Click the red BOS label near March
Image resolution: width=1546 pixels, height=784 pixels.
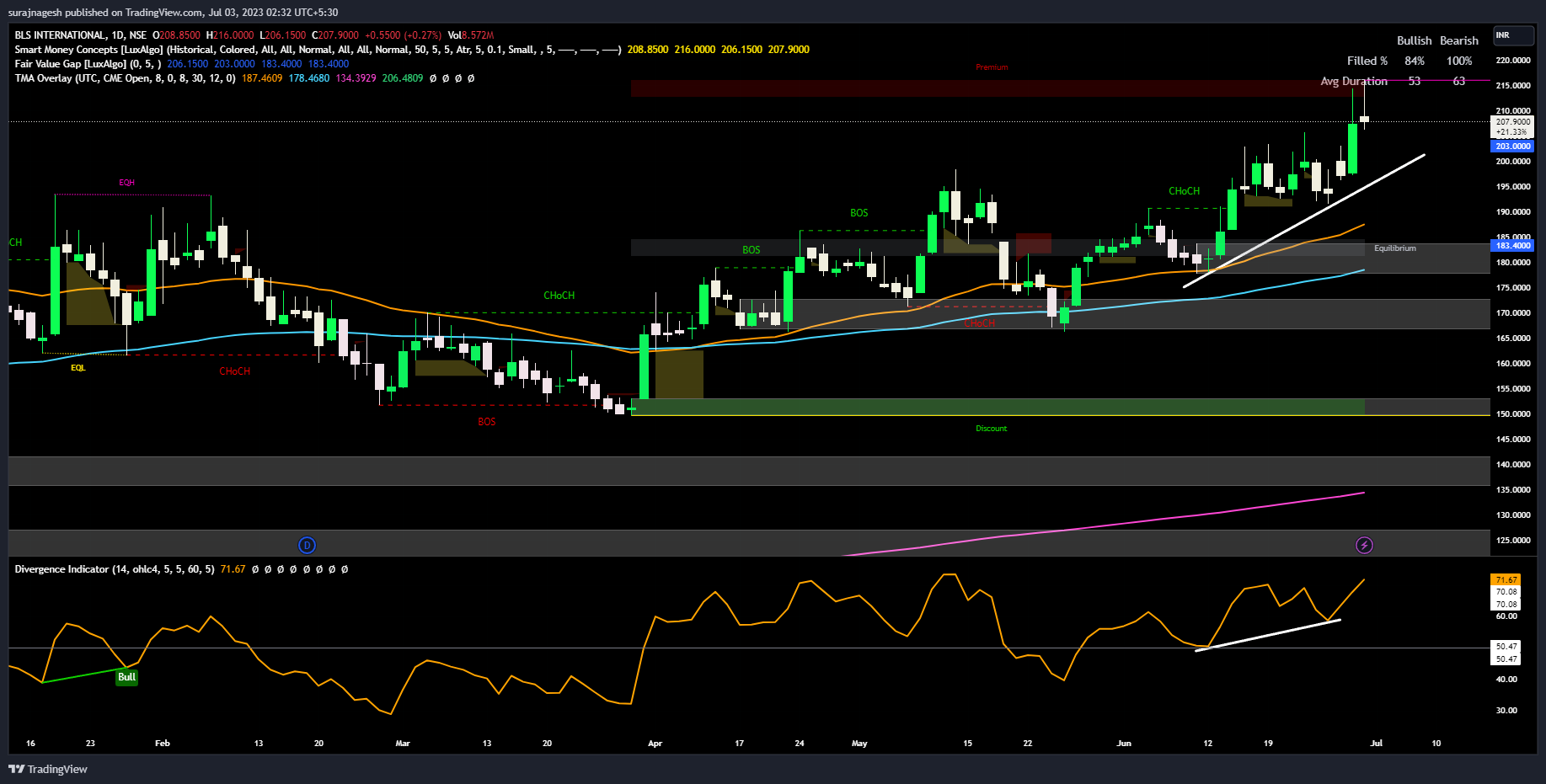(x=487, y=422)
